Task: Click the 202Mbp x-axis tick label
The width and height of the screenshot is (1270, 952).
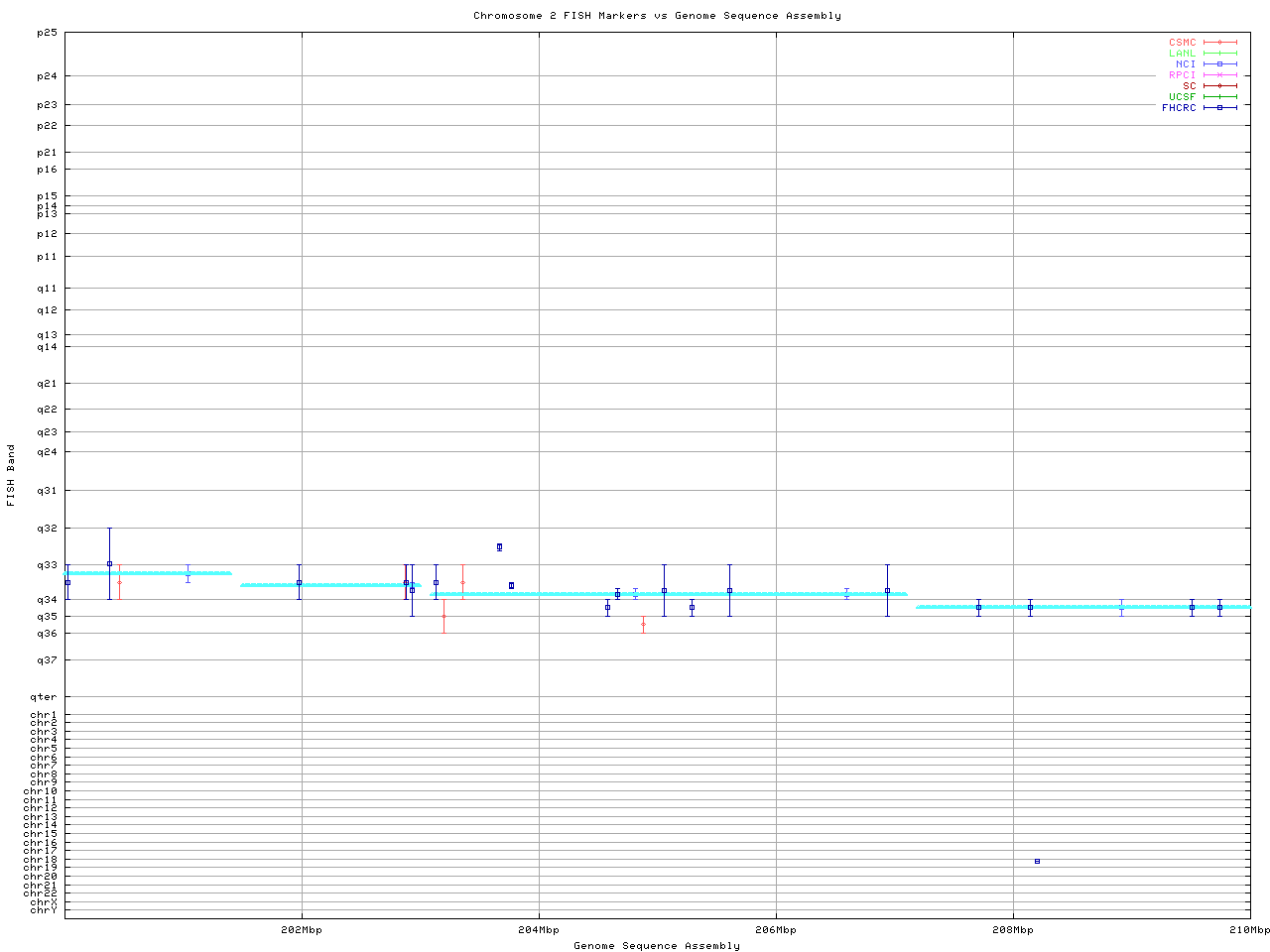Action: tap(302, 930)
